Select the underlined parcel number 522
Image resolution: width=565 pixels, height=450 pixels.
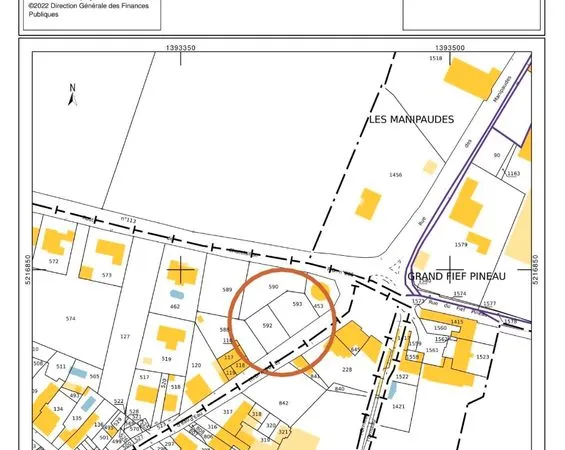click(119, 401)
